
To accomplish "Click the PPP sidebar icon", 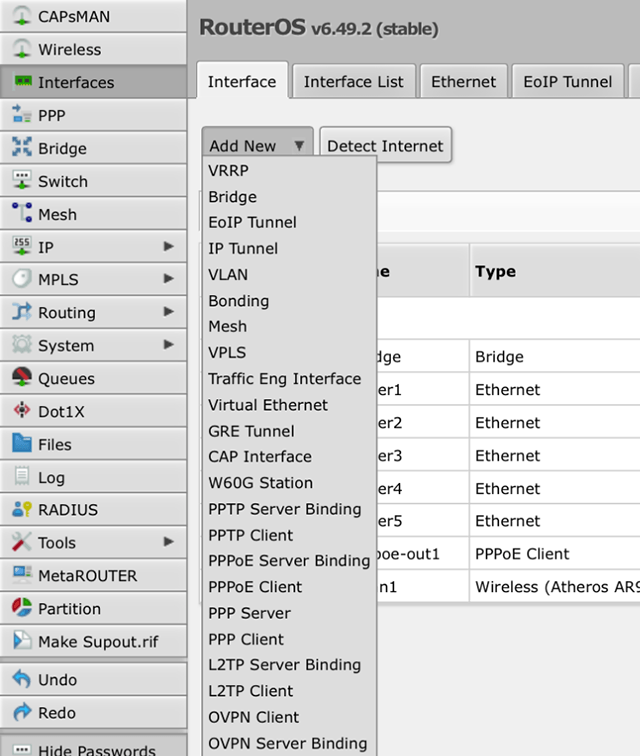I will pos(22,115).
